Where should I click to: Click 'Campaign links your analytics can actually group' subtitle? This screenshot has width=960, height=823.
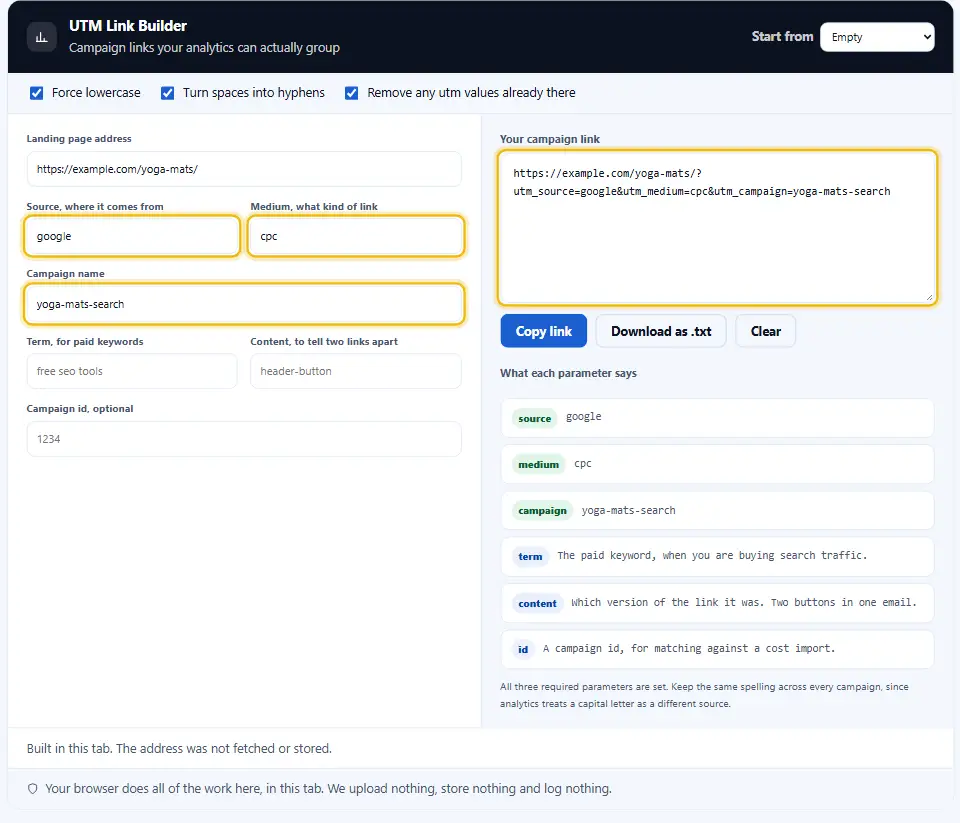204,48
